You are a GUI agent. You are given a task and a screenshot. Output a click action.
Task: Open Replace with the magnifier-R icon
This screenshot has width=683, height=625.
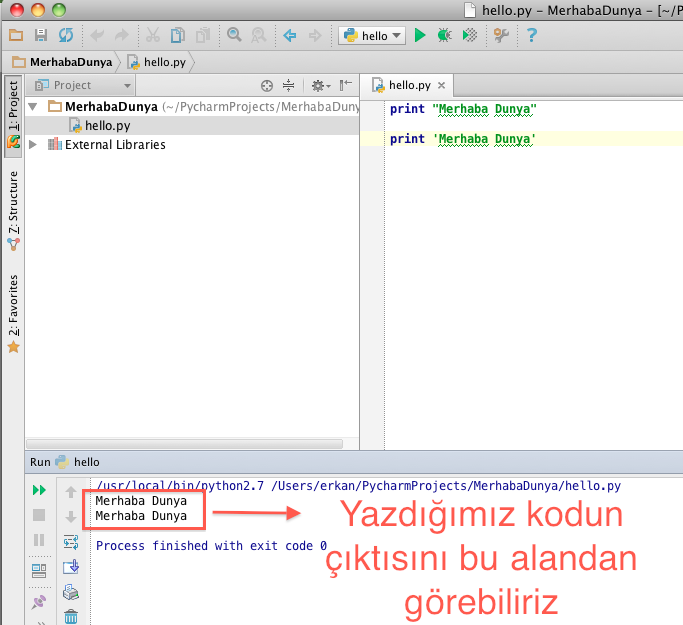coord(259,35)
